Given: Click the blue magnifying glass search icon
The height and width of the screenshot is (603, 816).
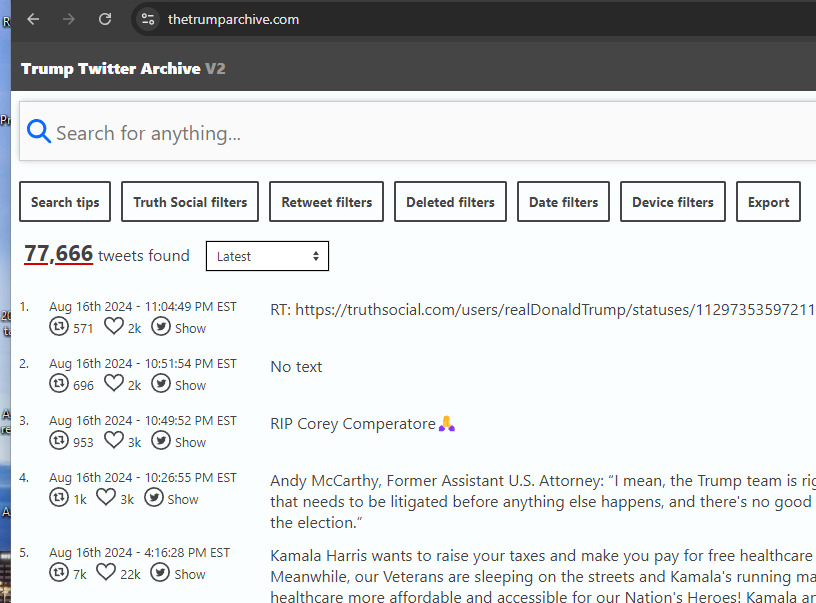Looking at the screenshot, I should click(39, 131).
